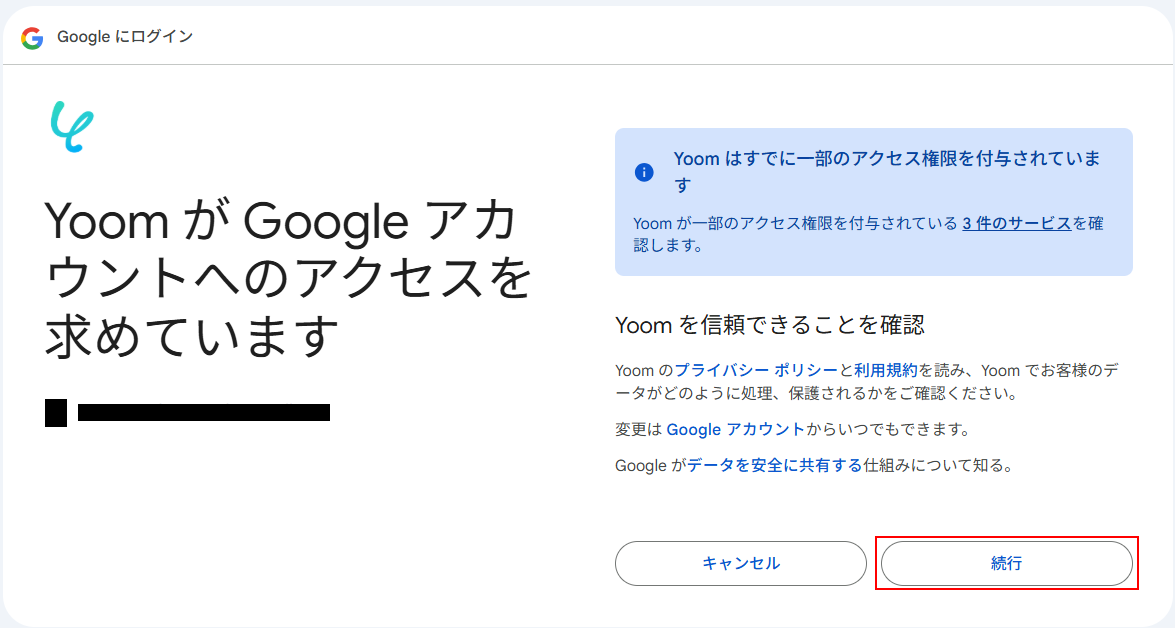
Task: Click the redacted account avatar square
Action: 55,413
